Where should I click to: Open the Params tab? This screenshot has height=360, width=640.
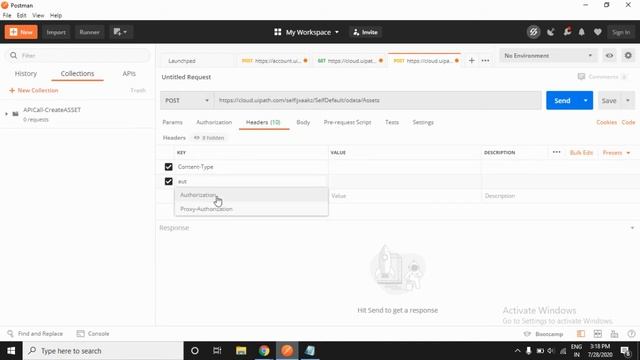172,122
